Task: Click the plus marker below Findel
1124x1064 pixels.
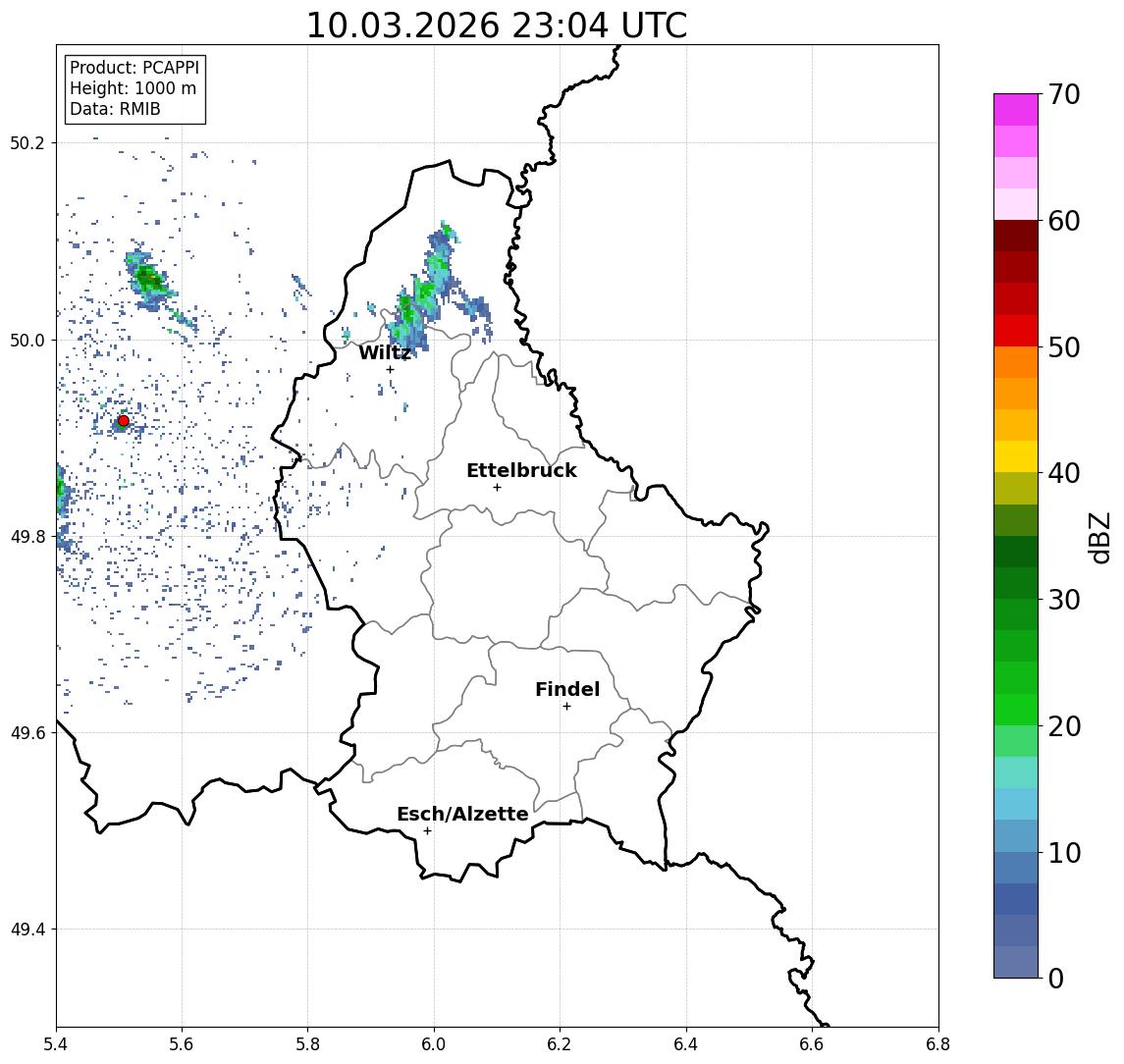Action: [x=566, y=707]
